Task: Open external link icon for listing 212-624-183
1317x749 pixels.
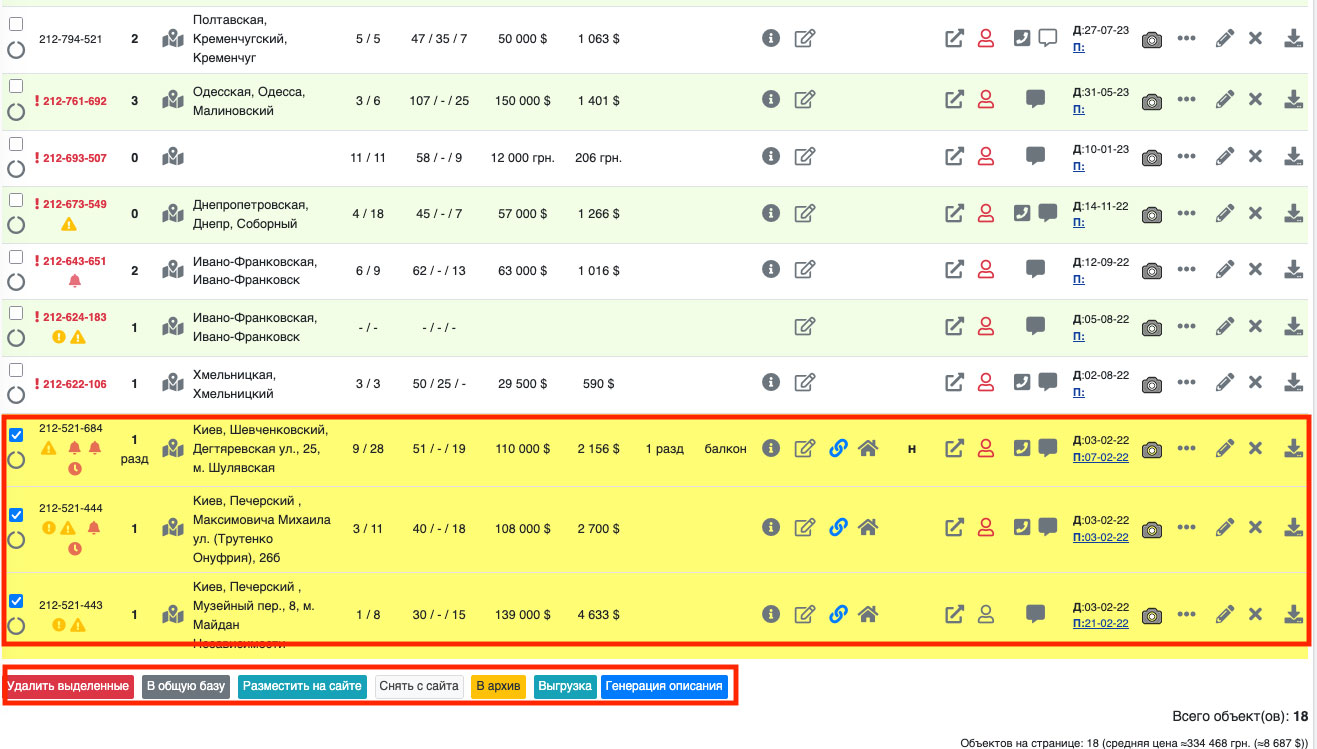Action: 955,326
